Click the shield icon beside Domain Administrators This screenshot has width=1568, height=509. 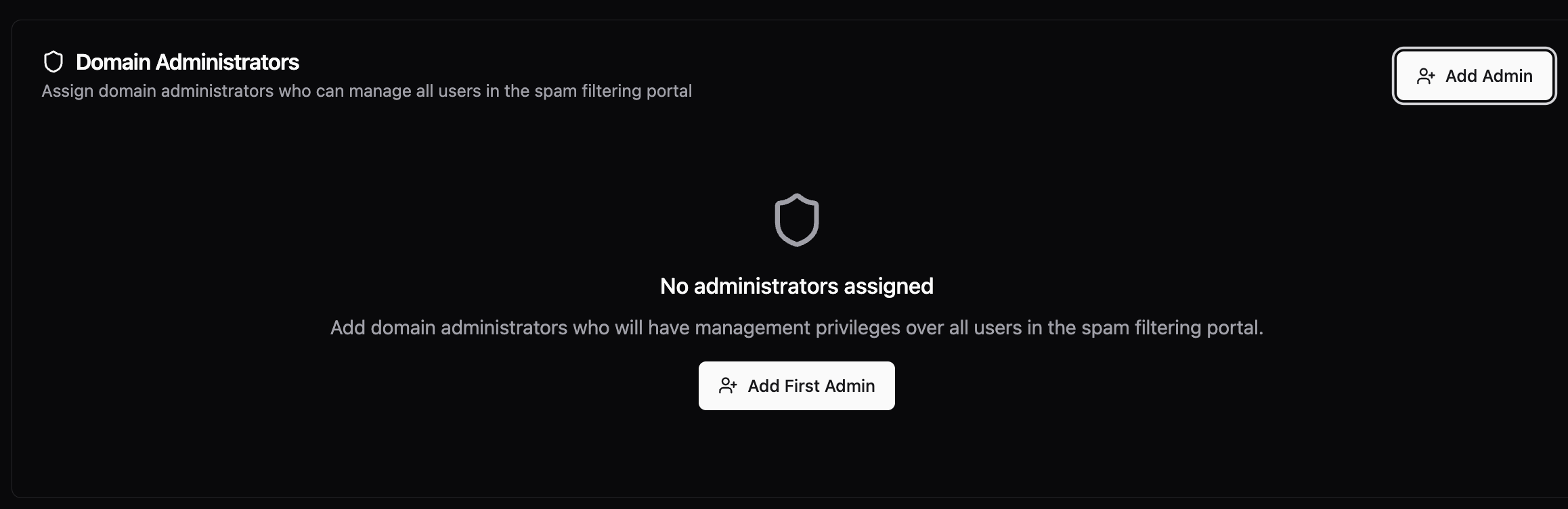coord(53,62)
